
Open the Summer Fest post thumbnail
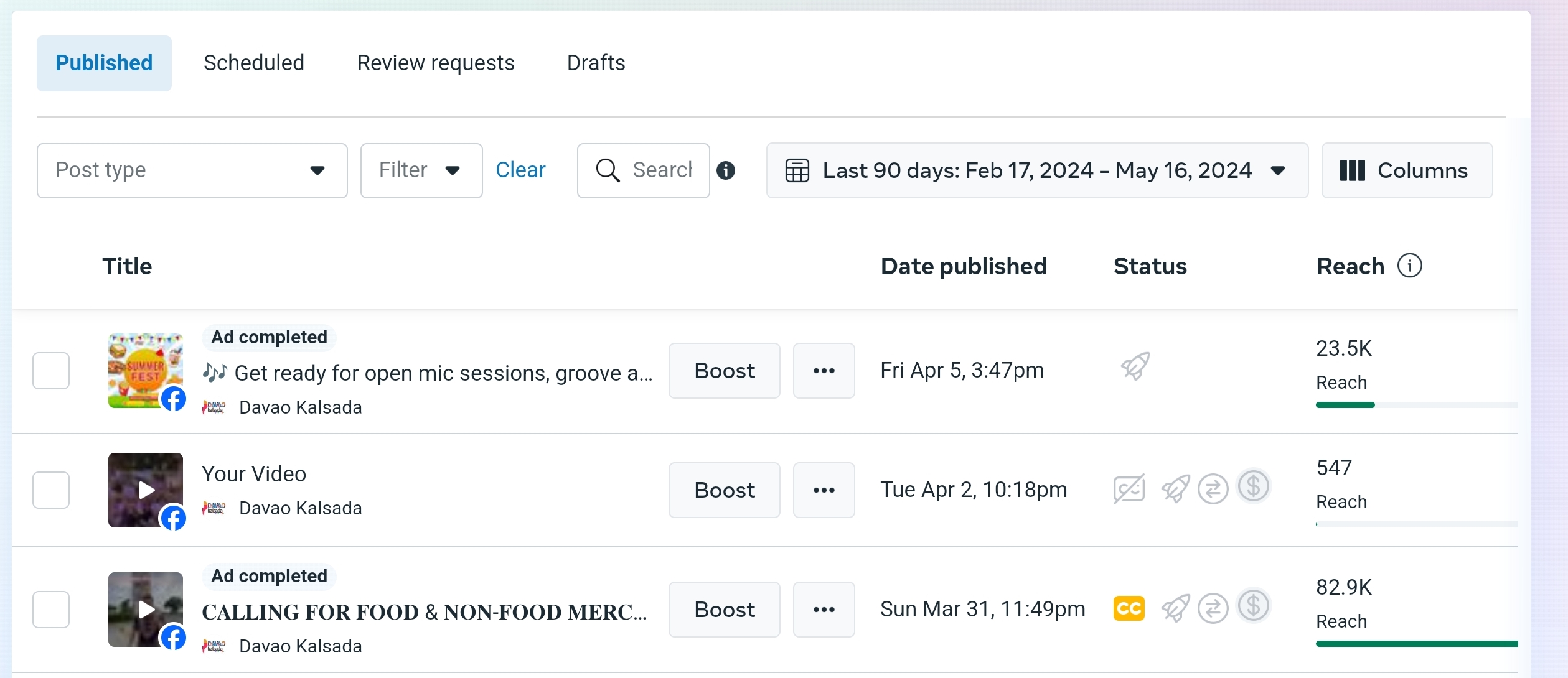click(145, 370)
